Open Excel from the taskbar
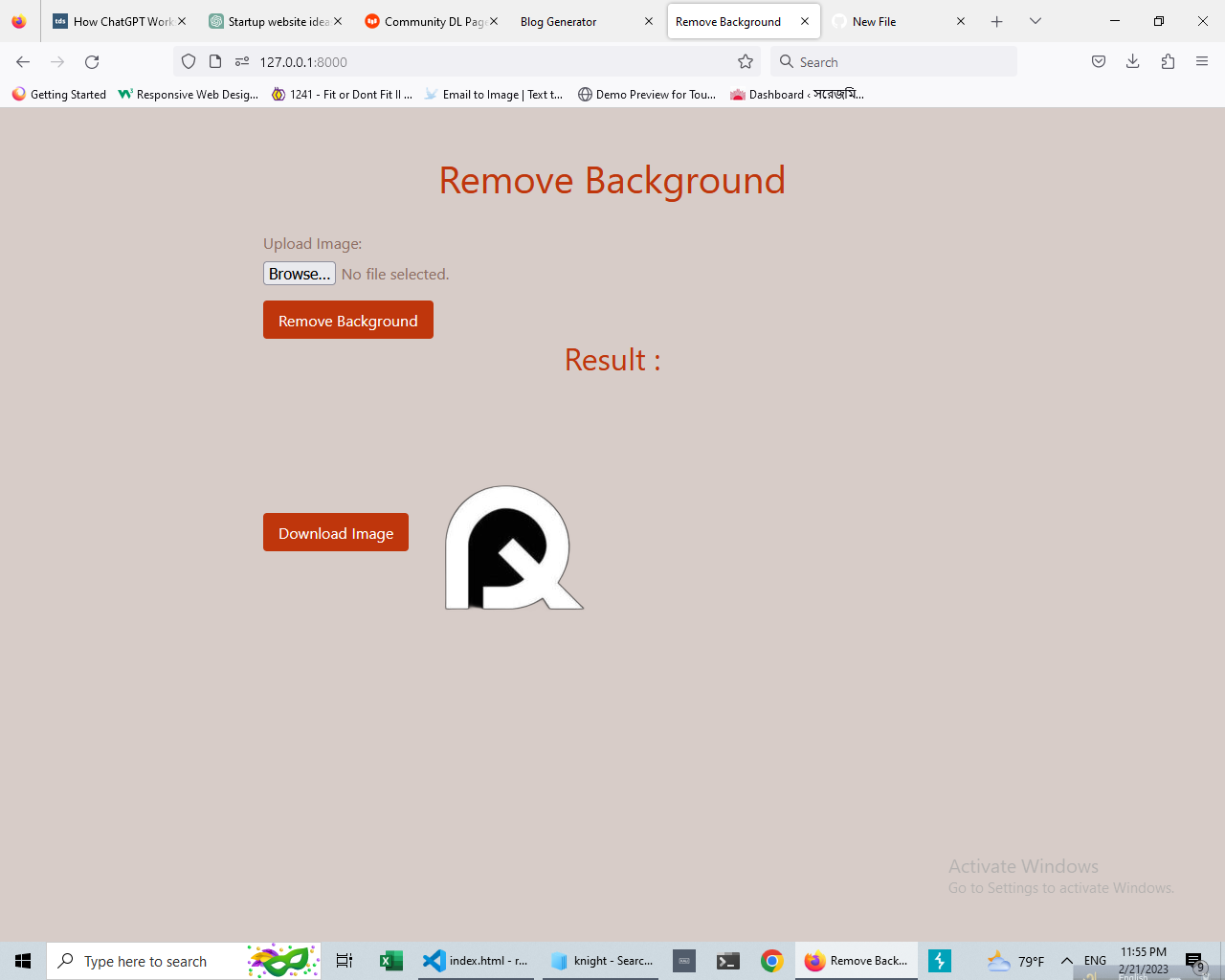1225x980 pixels. pyautogui.click(x=390, y=961)
